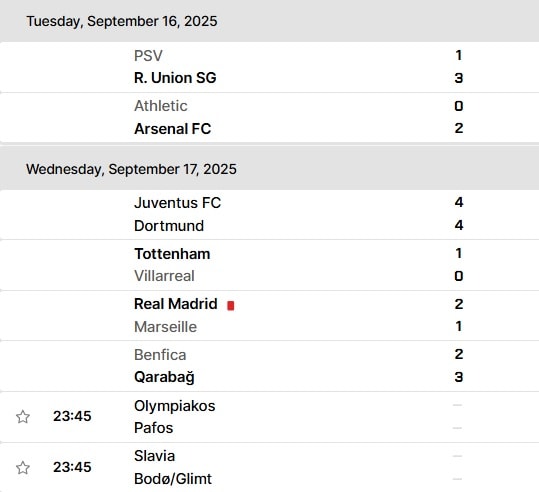Select the Juventus FC team name
The height and width of the screenshot is (492, 539).
177,203
